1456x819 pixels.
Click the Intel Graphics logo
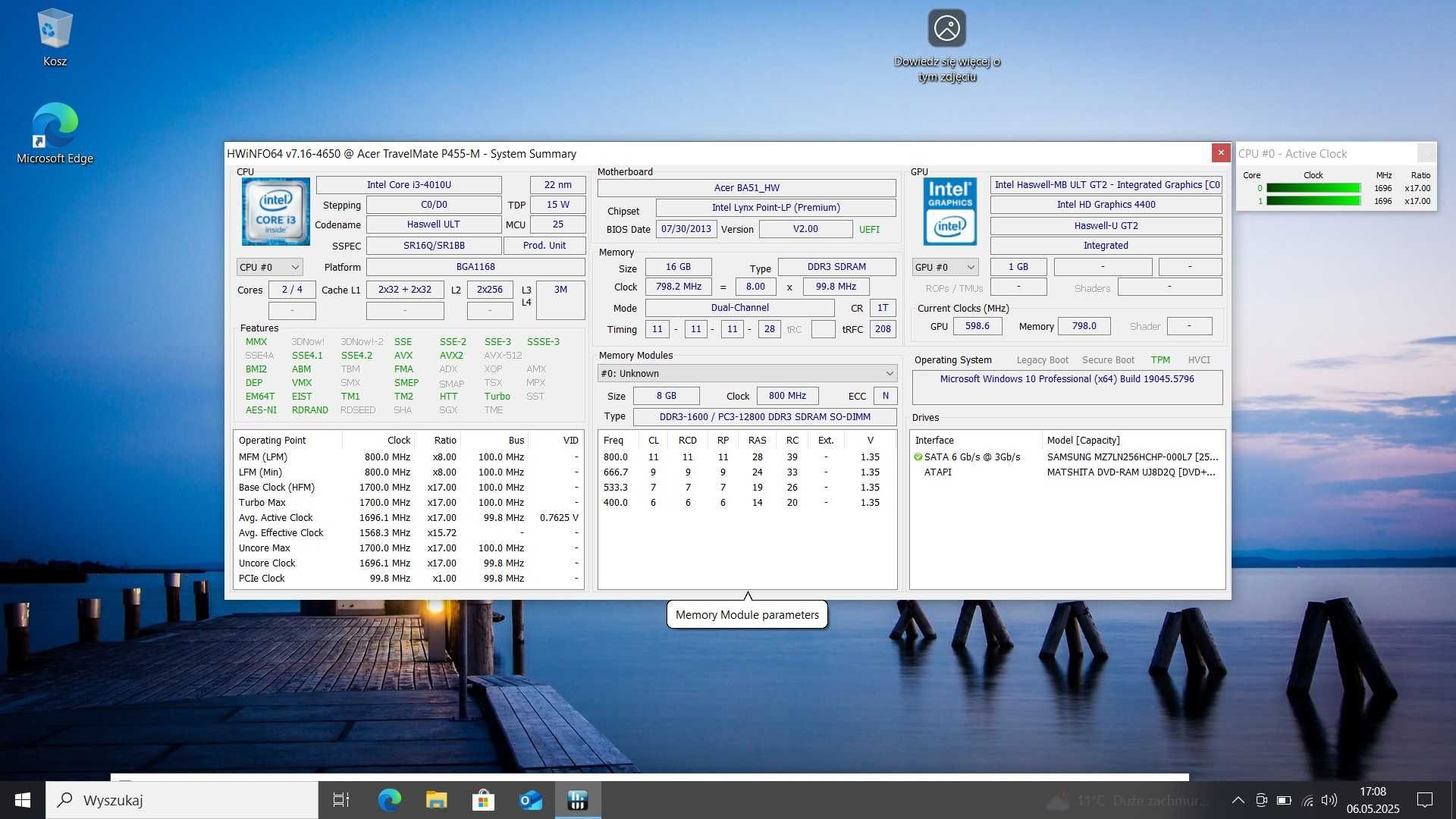(x=949, y=212)
